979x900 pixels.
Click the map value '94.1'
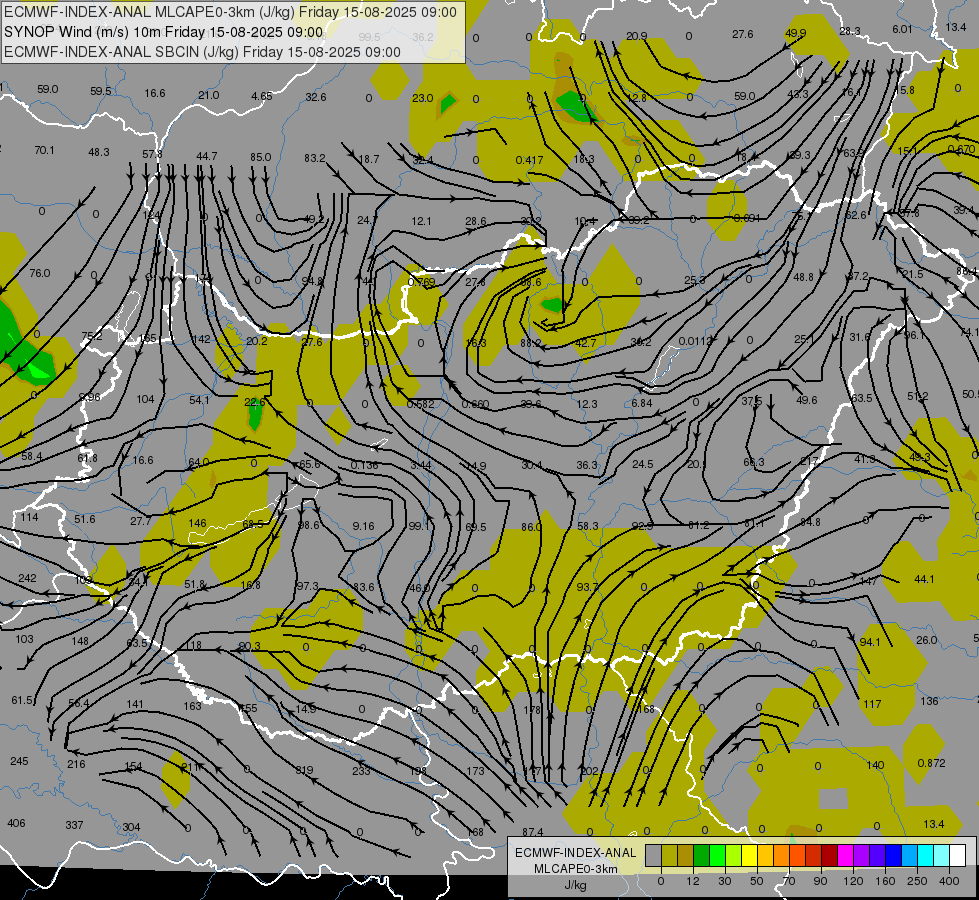coord(870,642)
